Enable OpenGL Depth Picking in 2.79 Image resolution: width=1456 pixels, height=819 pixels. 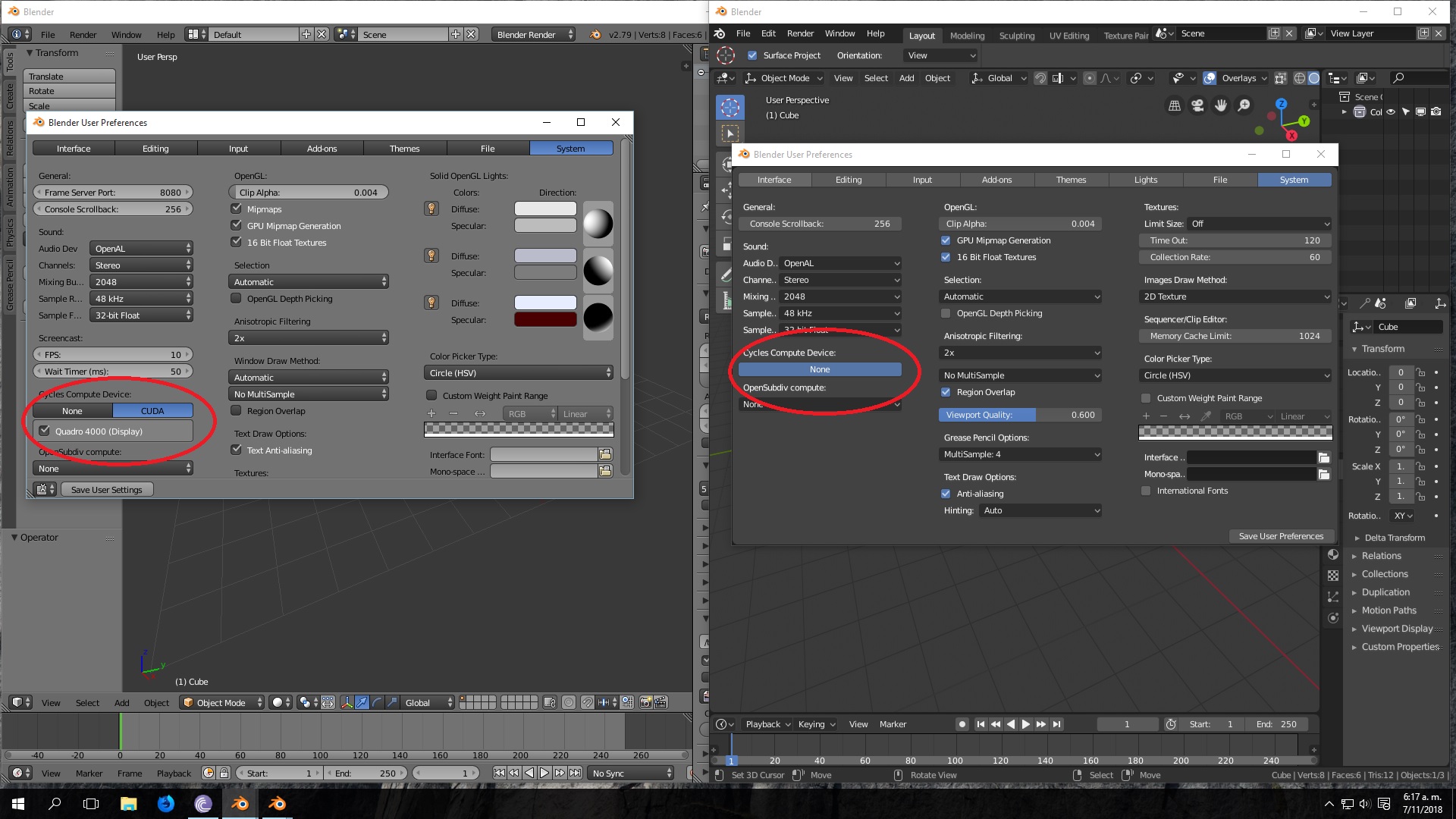pos(237,298)
